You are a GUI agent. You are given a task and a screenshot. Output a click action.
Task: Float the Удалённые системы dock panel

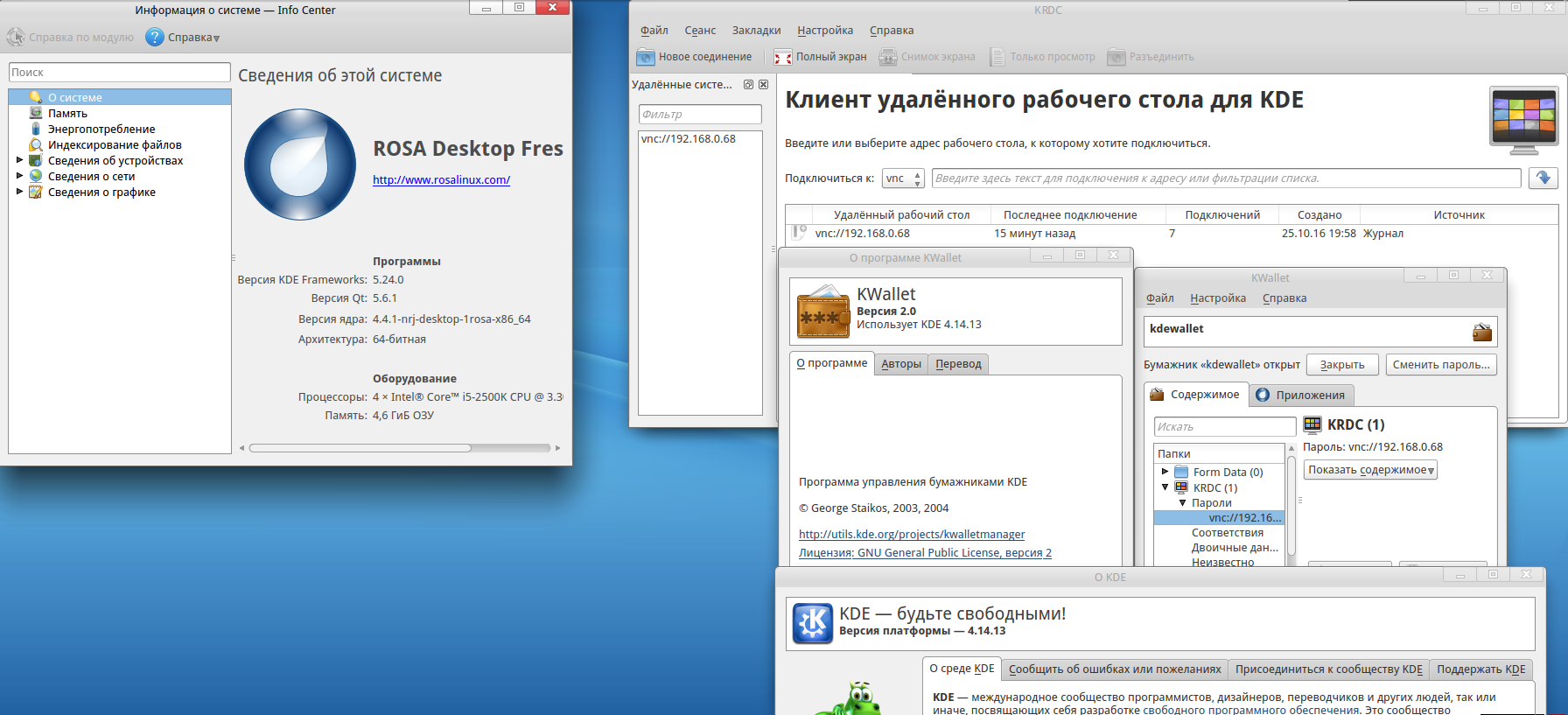coord(748,85)
